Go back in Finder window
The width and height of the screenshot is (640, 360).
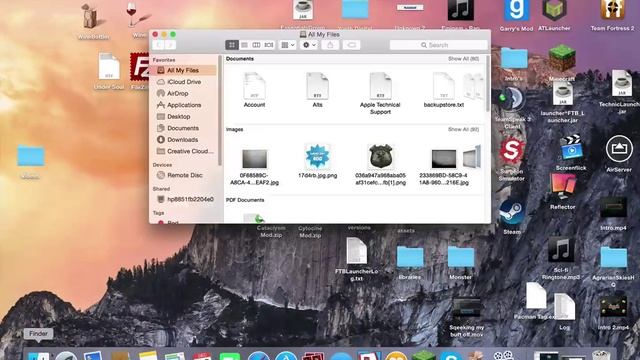pyautogui.click(x=159, y=45)
